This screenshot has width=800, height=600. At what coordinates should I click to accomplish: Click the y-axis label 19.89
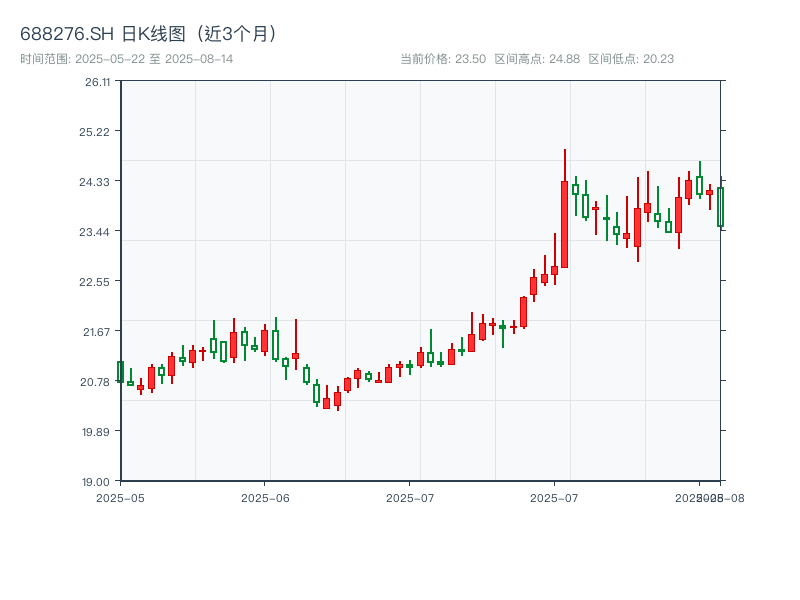pos(96,432)
